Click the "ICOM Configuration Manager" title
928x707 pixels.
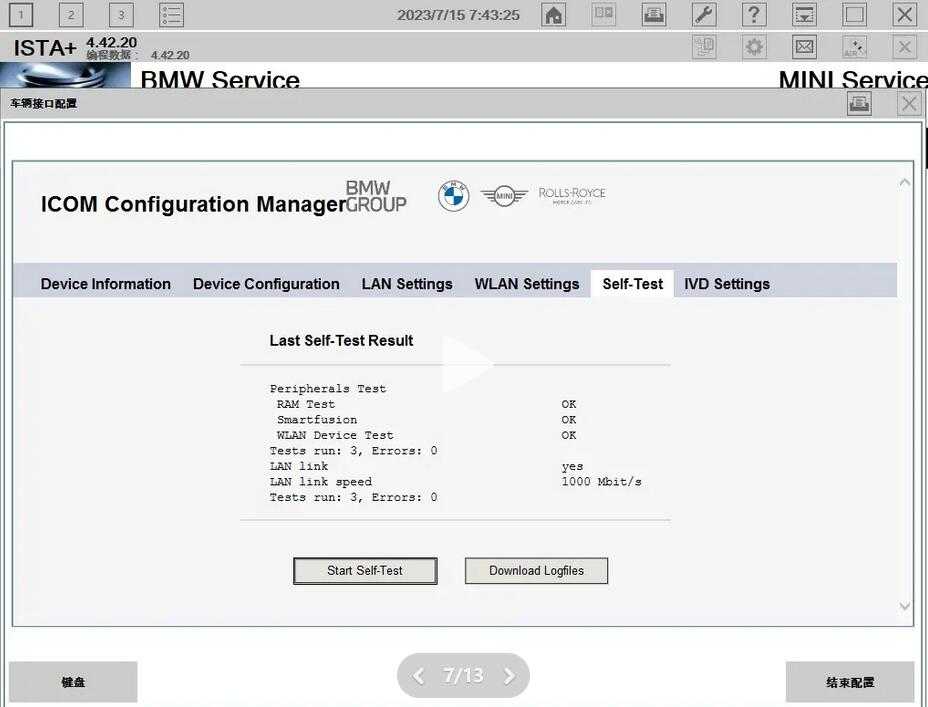193,204
